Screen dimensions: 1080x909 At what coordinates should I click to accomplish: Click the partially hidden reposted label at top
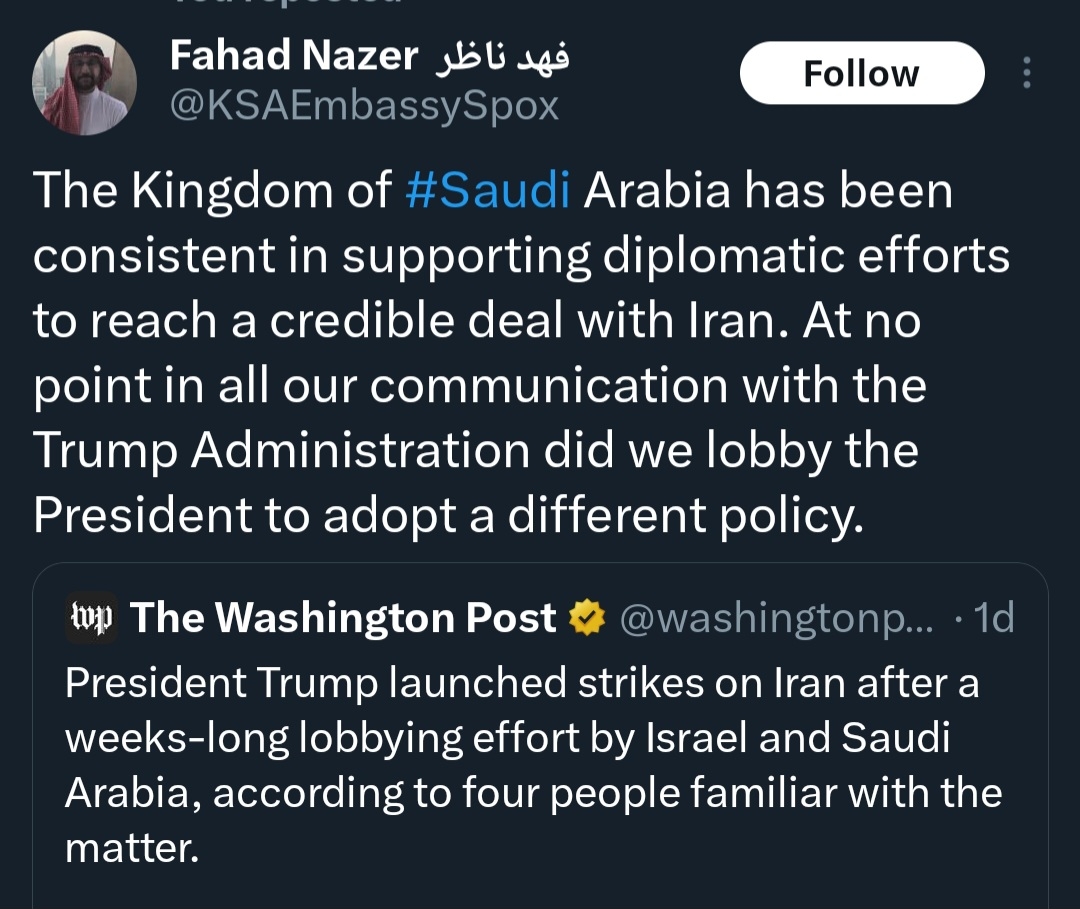285,4
